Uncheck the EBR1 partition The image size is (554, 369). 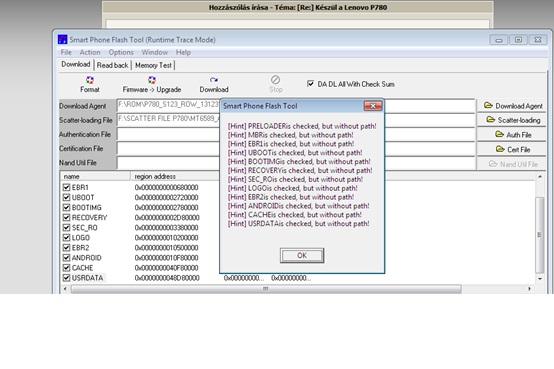66,187
